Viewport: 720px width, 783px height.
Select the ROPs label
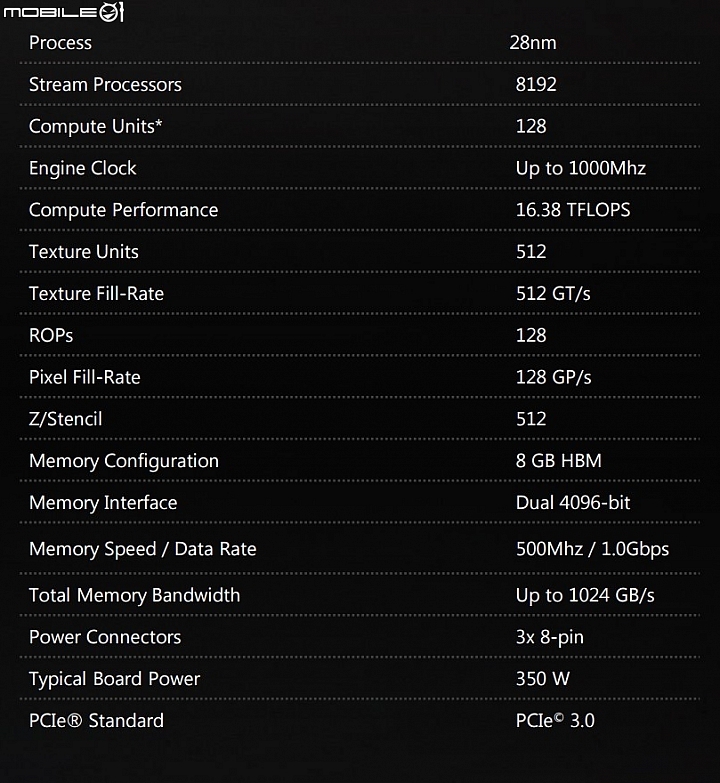pos(51,336)
